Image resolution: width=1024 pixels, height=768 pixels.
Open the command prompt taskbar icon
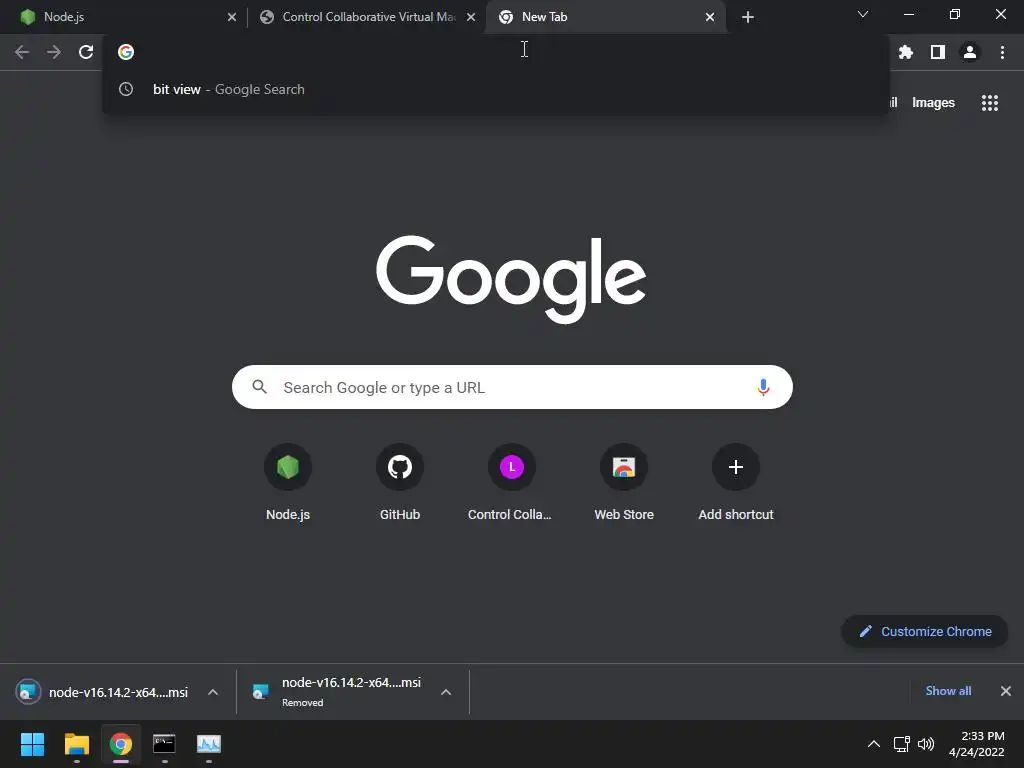pos(165,744)
